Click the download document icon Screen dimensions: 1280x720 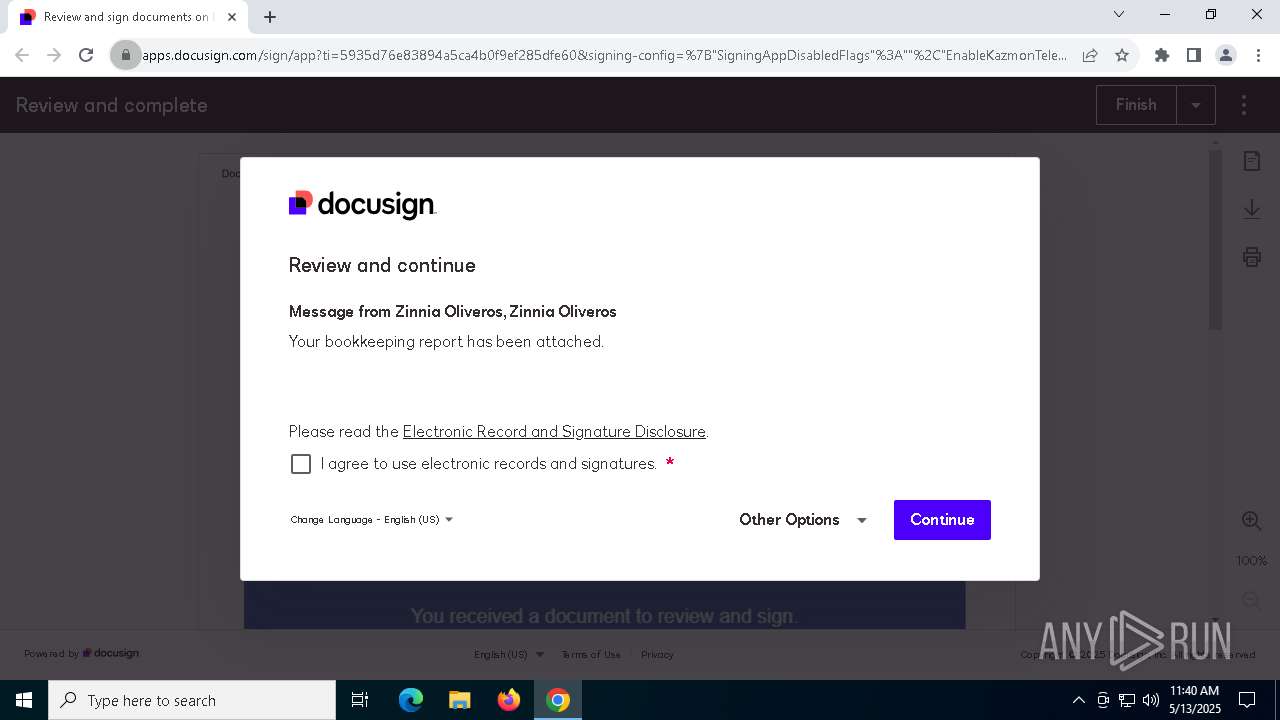pyautogui.click(x=1252, y=209)
